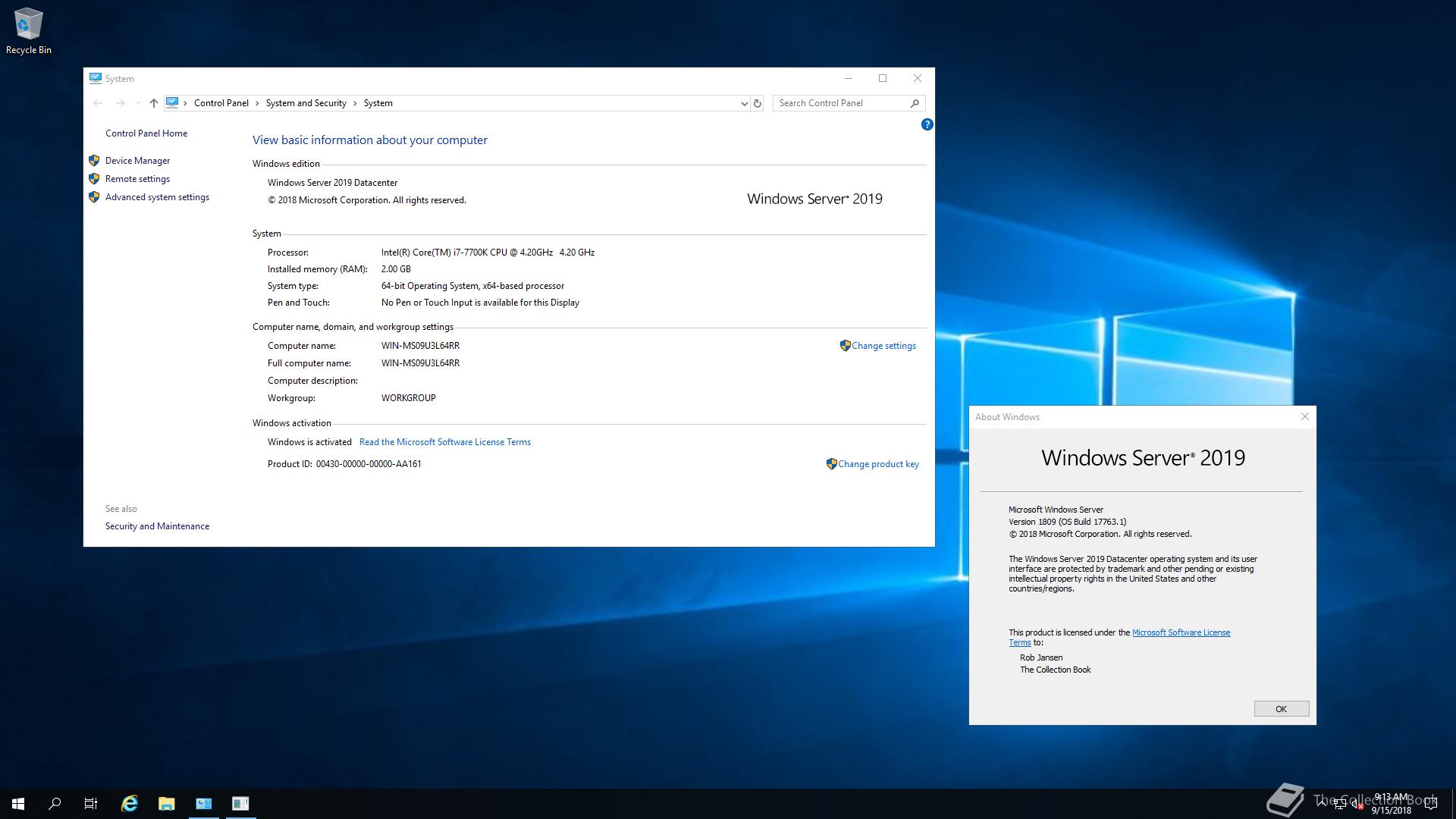Open the Windows Start menu

(x=18, y=804)
